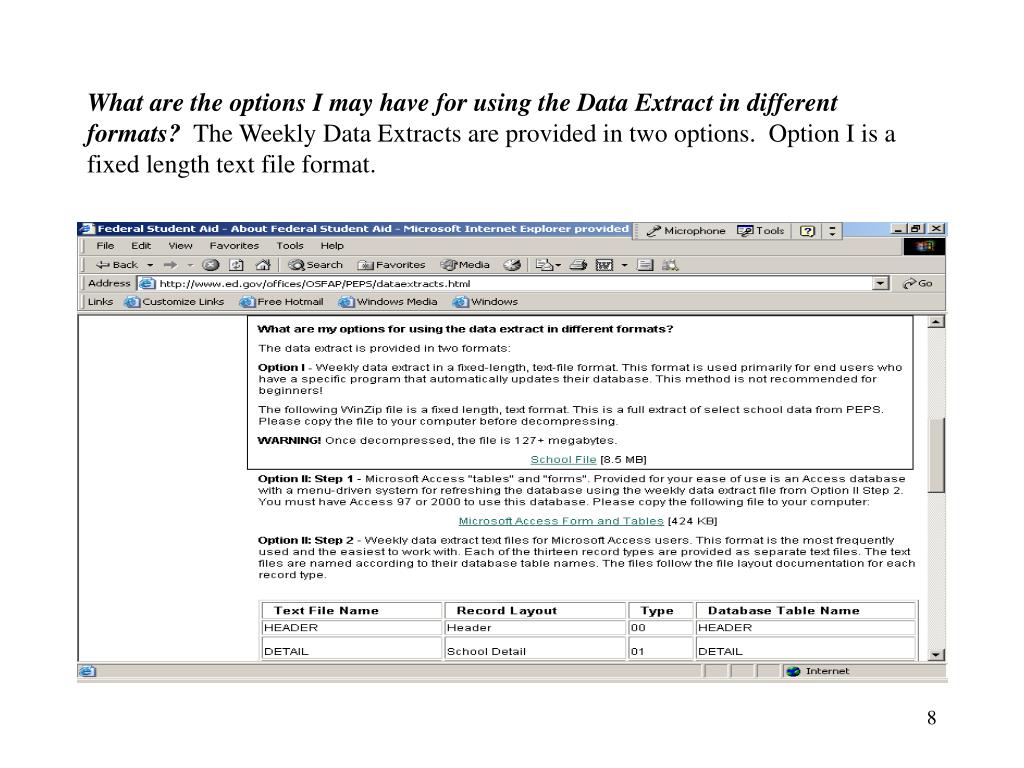This screenshot has width=1024, height=768.
Task: Open the School File download link
Action: tap(563, 460)
